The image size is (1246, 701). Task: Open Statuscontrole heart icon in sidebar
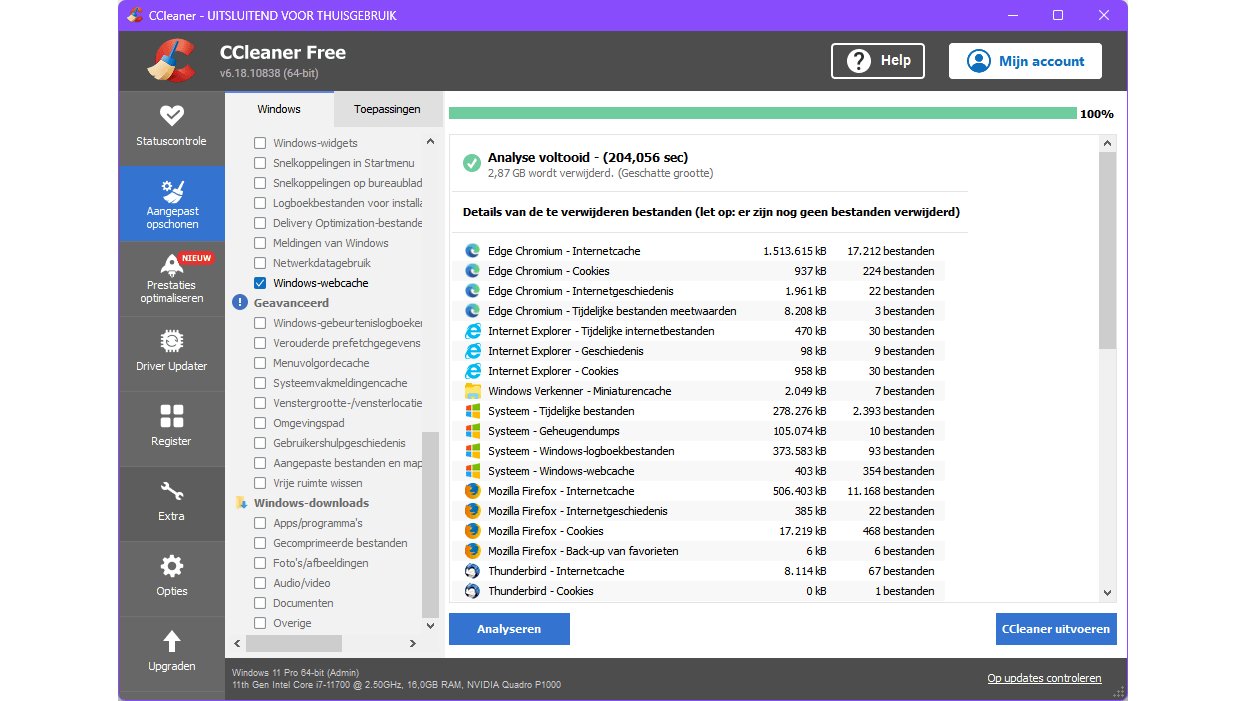pyautogui.click(x=171, y=115)
